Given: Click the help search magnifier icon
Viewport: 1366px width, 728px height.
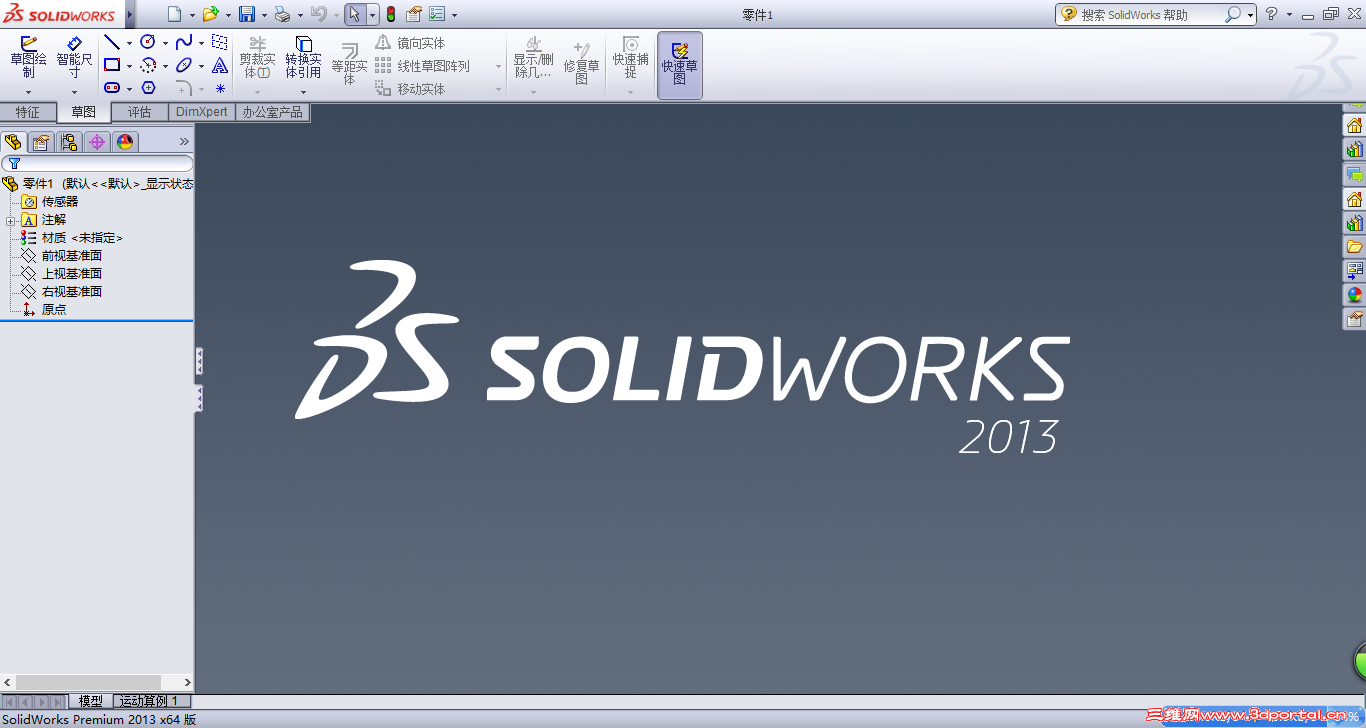Looking at the screenshot, I should [1233, 14].
